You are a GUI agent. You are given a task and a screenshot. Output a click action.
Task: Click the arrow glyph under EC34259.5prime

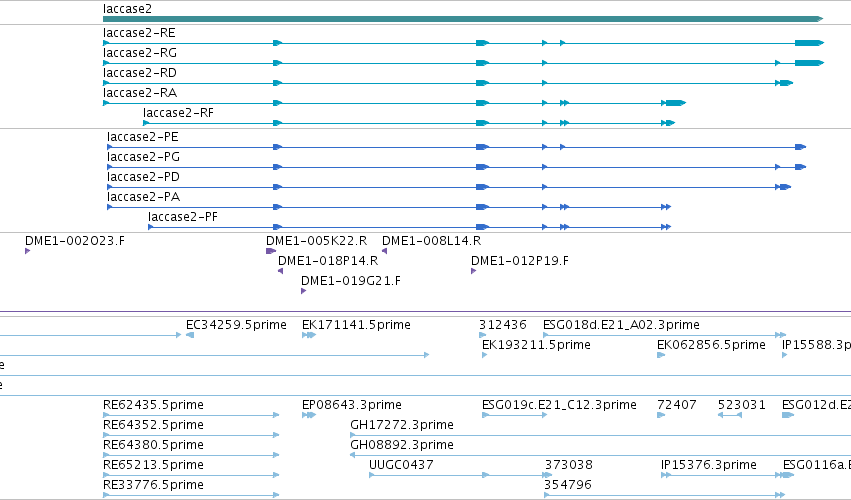point(190,335)
